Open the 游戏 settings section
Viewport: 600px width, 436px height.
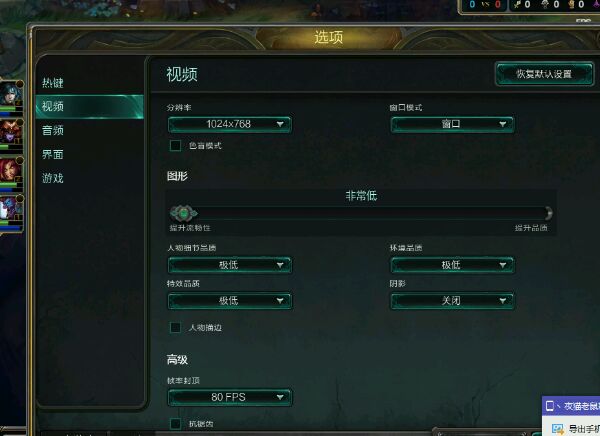(x=52, y=178)
